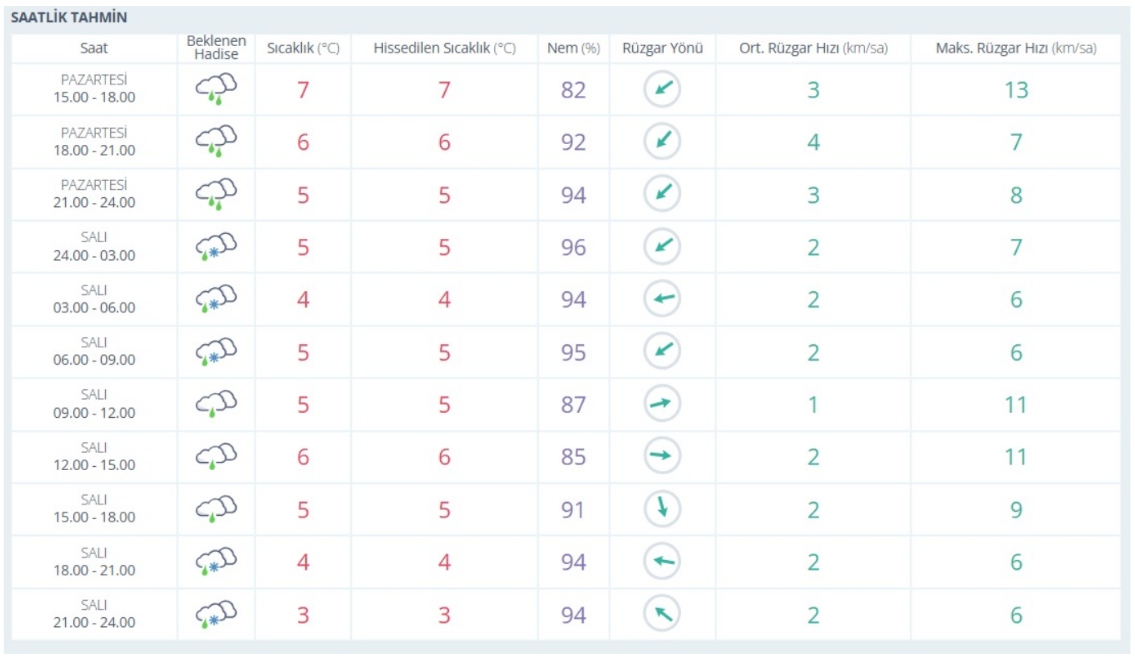Click the rain icon for Pazartesi 21.00 - 24.00

pos(216,194)
